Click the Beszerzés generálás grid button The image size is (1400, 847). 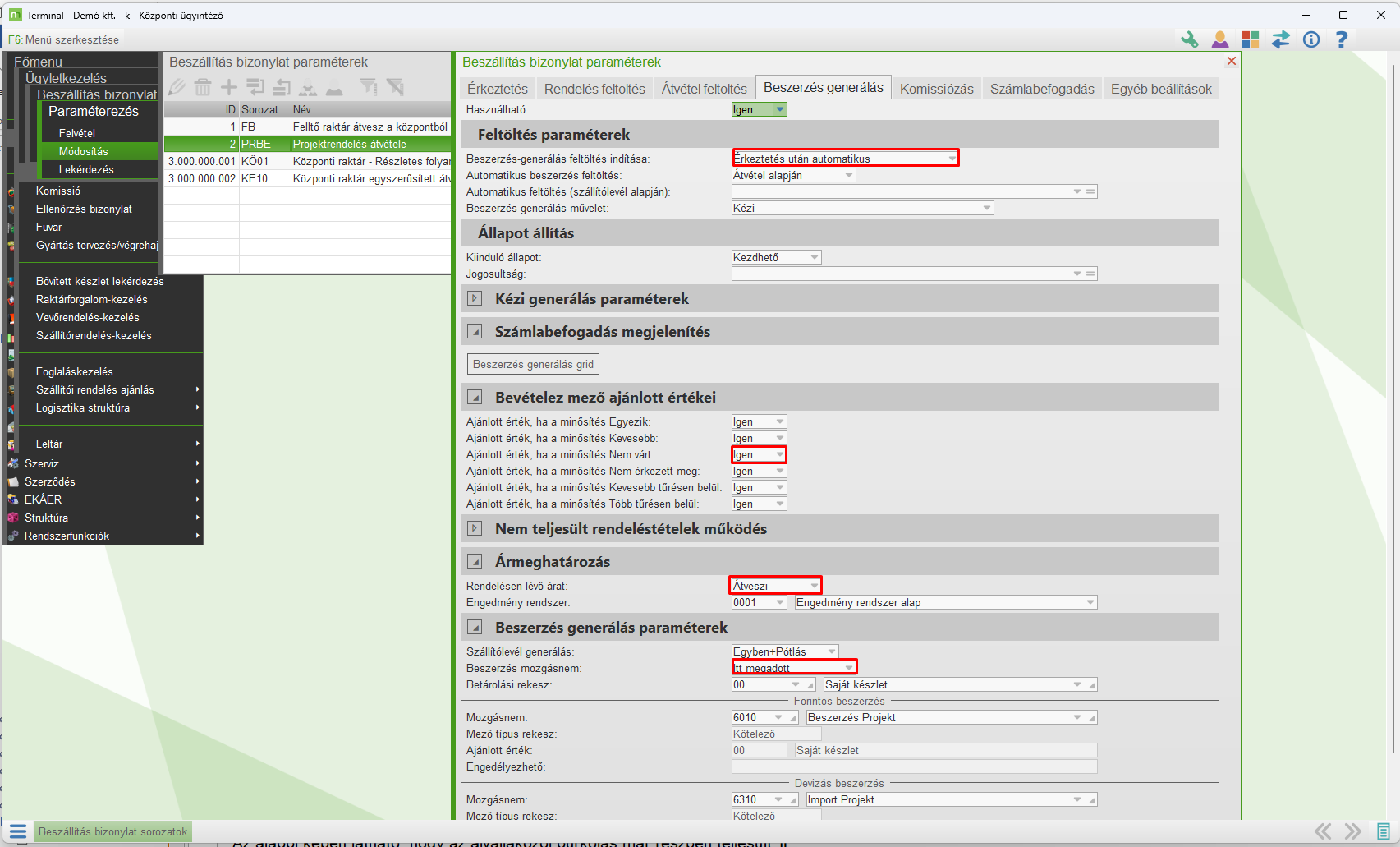pos(533,364)
